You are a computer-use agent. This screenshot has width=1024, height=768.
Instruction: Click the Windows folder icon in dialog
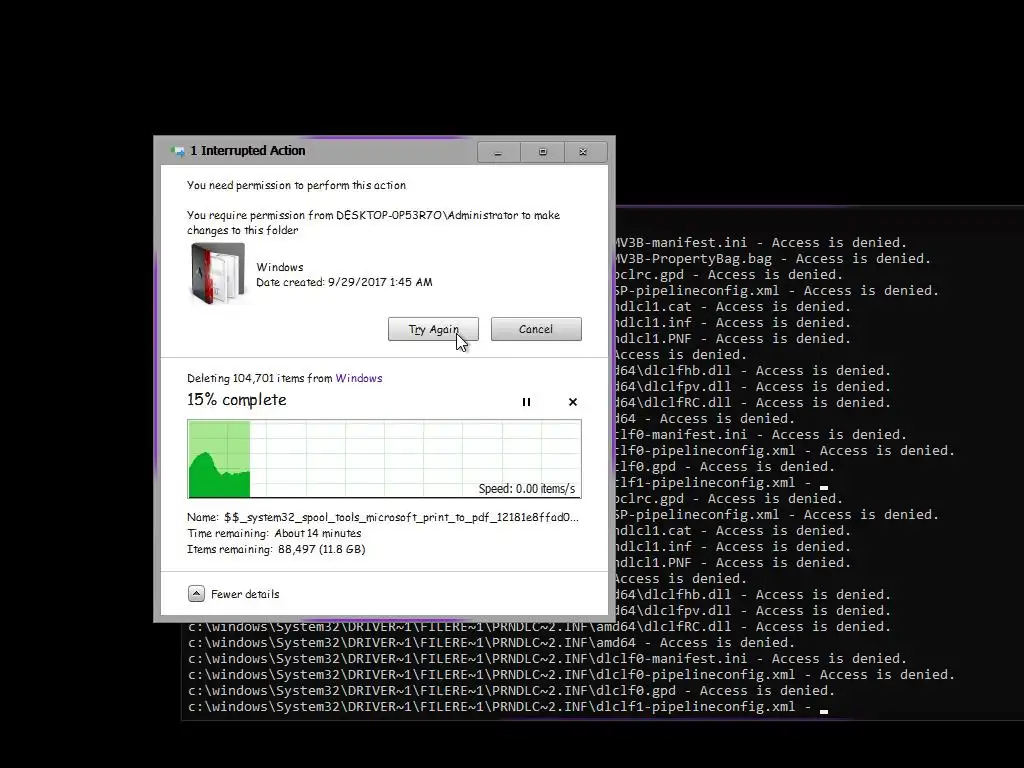coord(218,273)
